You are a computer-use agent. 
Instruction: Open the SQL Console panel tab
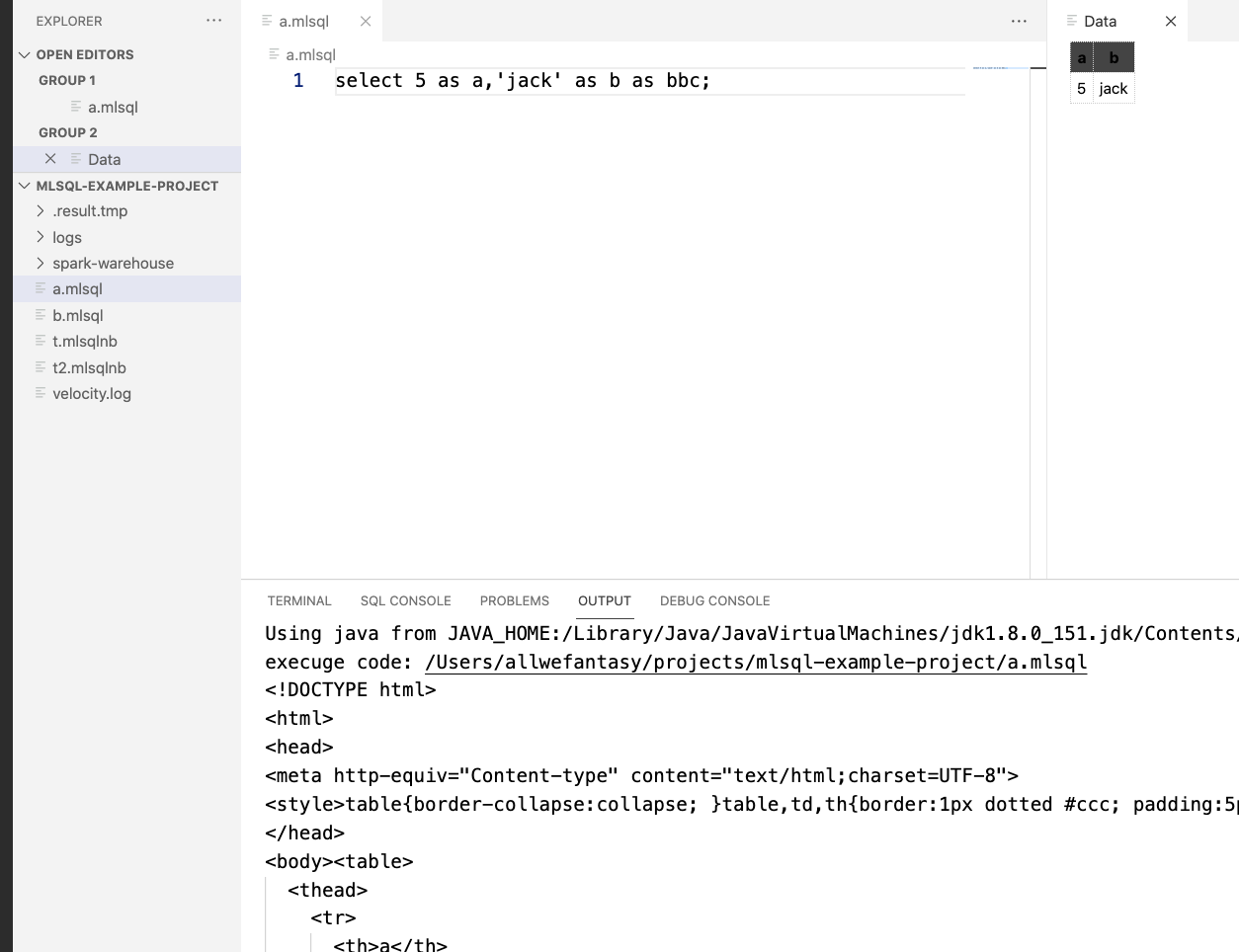pyautogui.click(x=405, y=600)
